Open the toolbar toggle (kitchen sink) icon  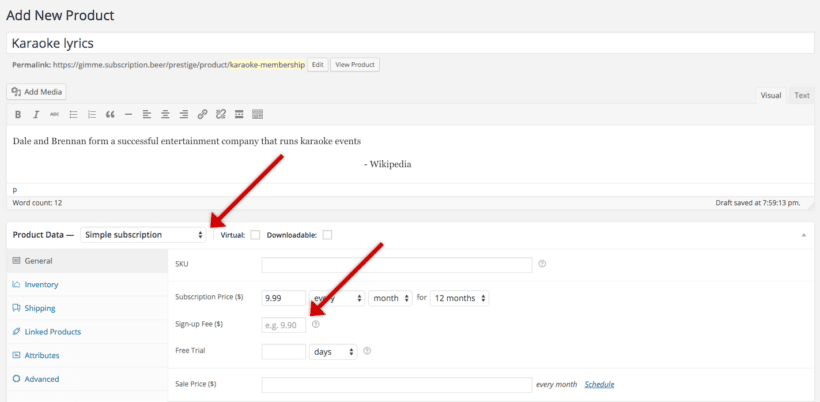(257, 114)
